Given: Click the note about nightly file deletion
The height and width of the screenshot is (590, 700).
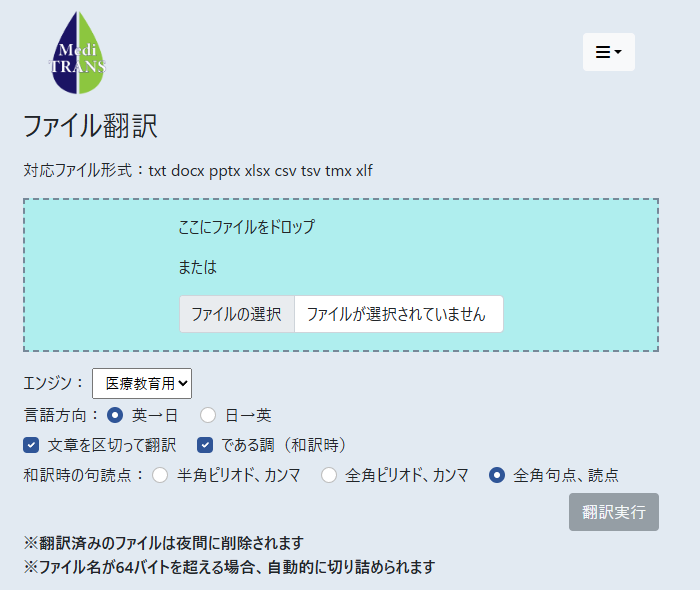Looking at the screenshot, I should click(163, 543).
